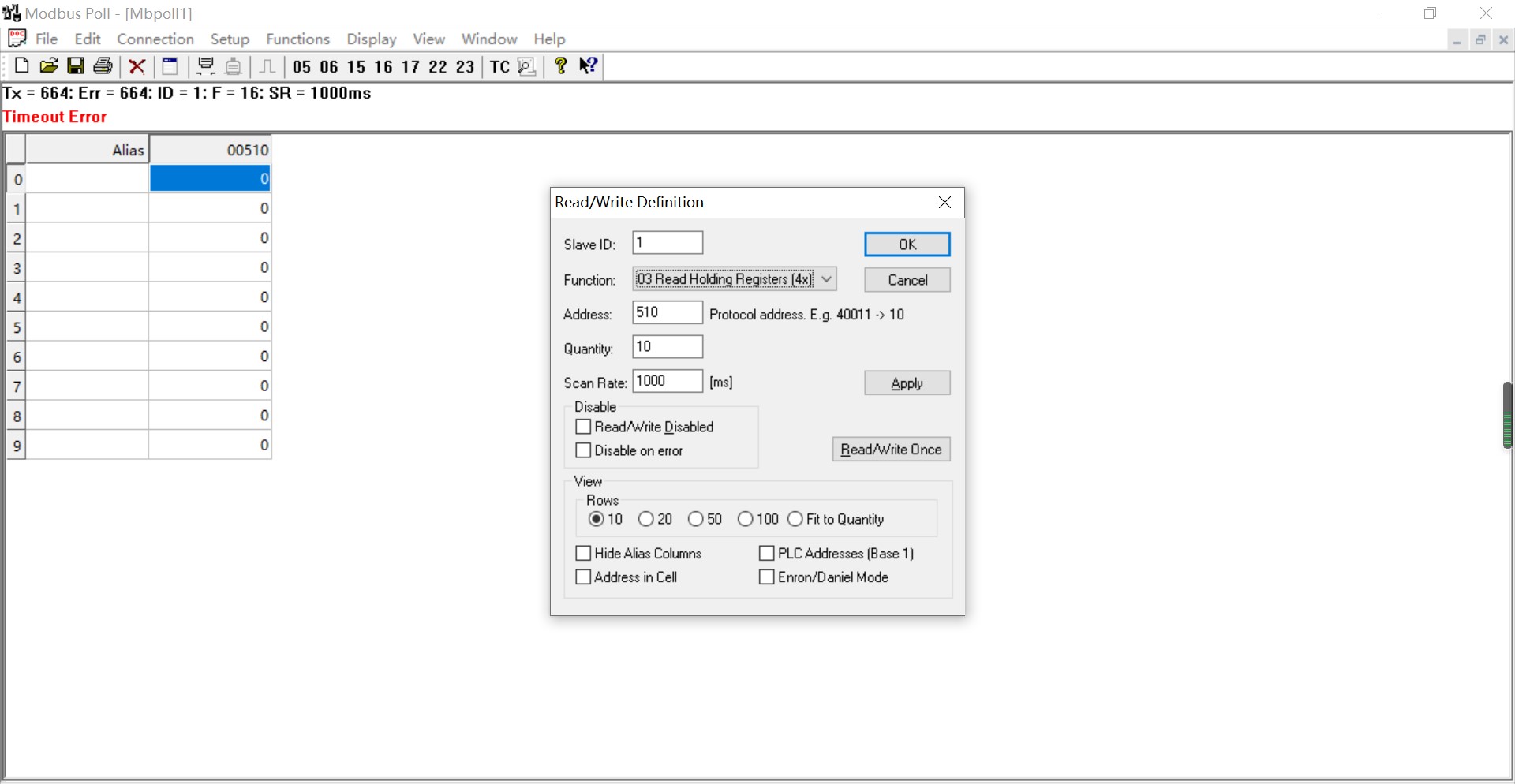This screenshot has width=1515, height=784.
Task: Select the 20 rows radio button
Action: [646, 519]
